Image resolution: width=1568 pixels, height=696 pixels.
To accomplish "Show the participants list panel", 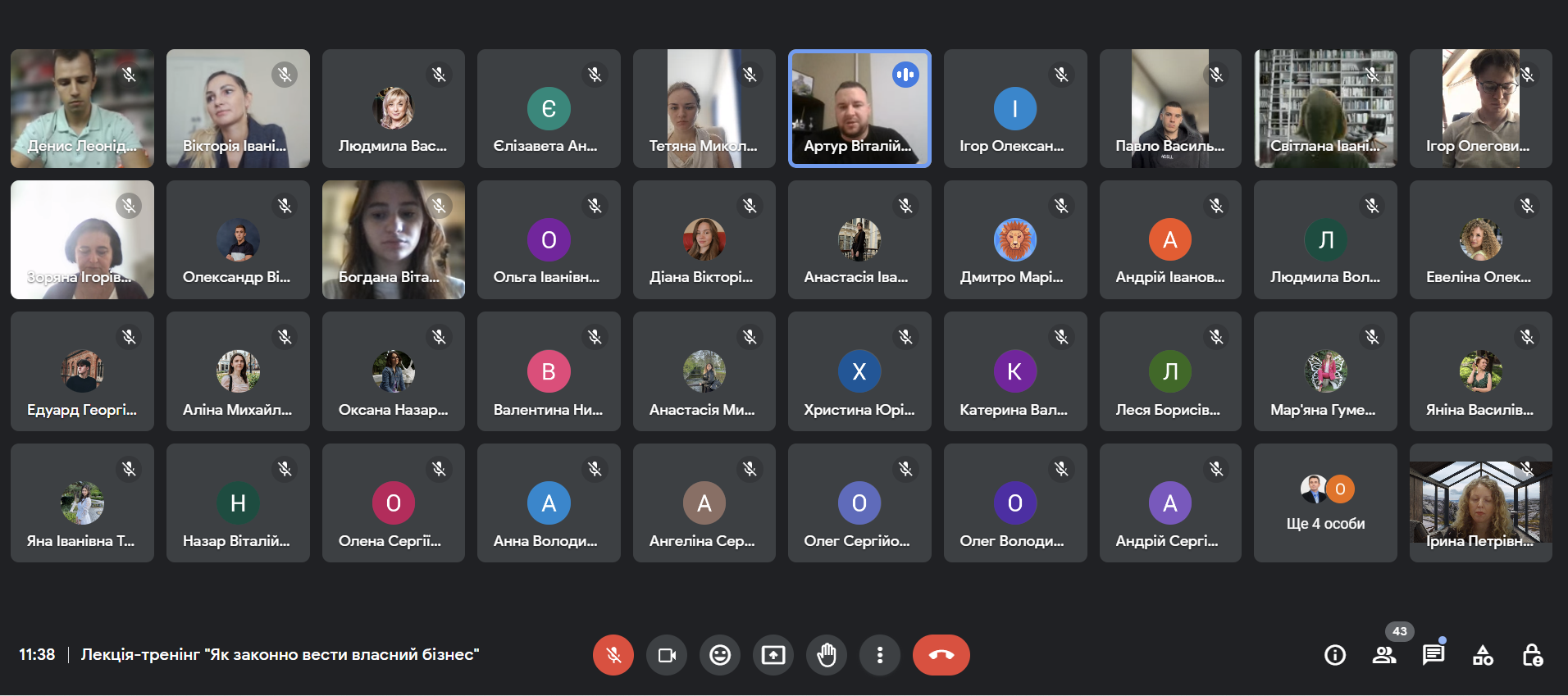I will [1384, 655].
